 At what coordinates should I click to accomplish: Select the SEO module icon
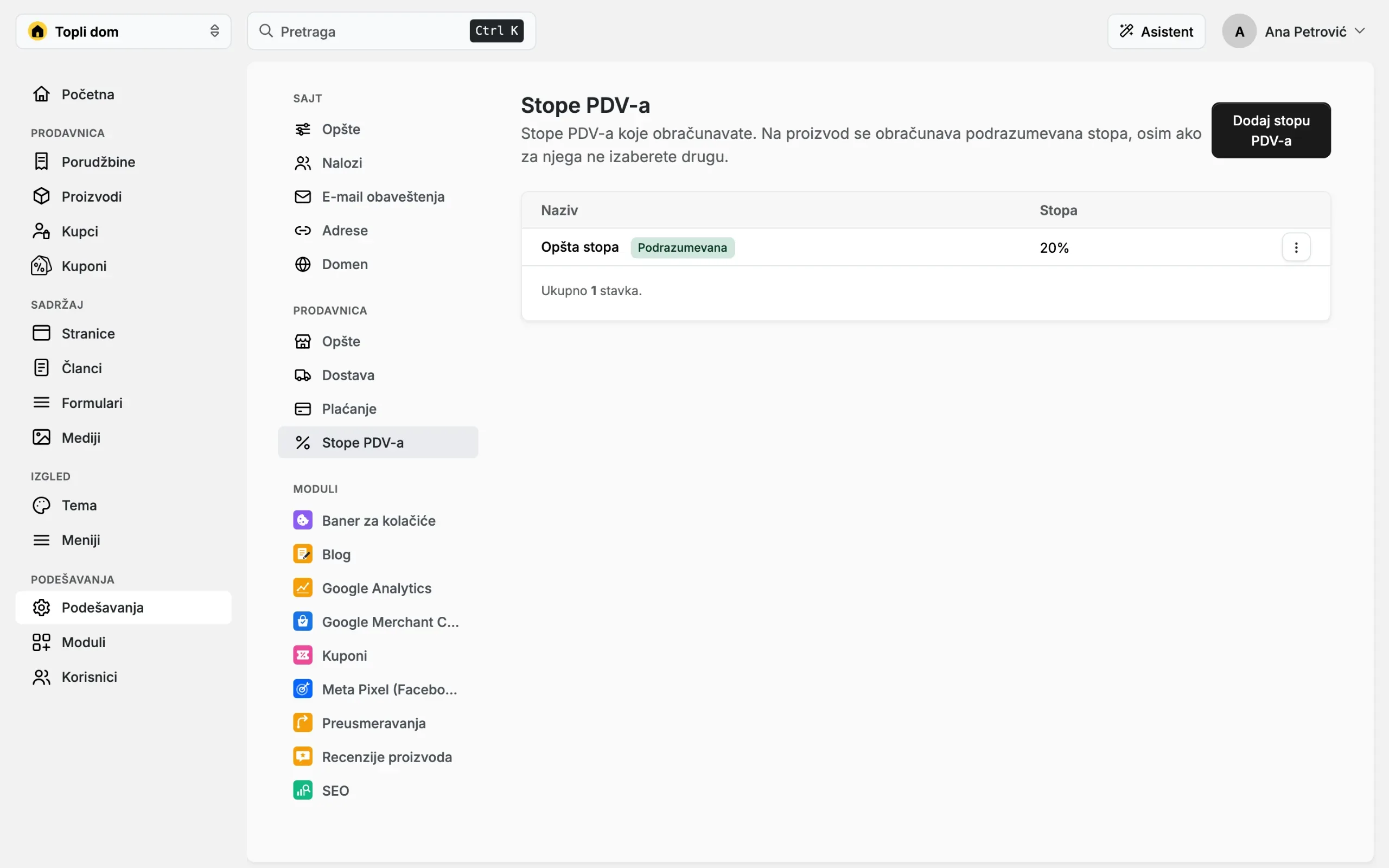click(x=302, y=790)
